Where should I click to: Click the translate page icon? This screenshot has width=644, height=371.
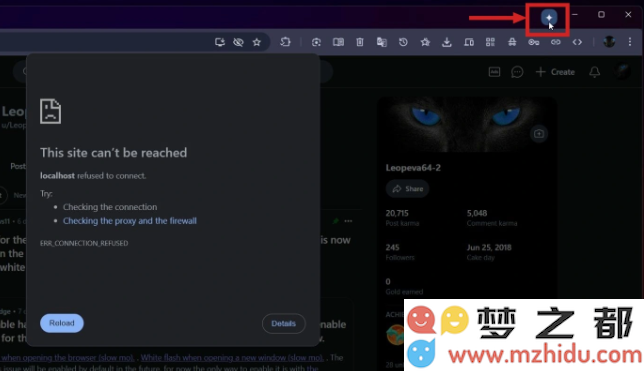click(x=382, y=42)
